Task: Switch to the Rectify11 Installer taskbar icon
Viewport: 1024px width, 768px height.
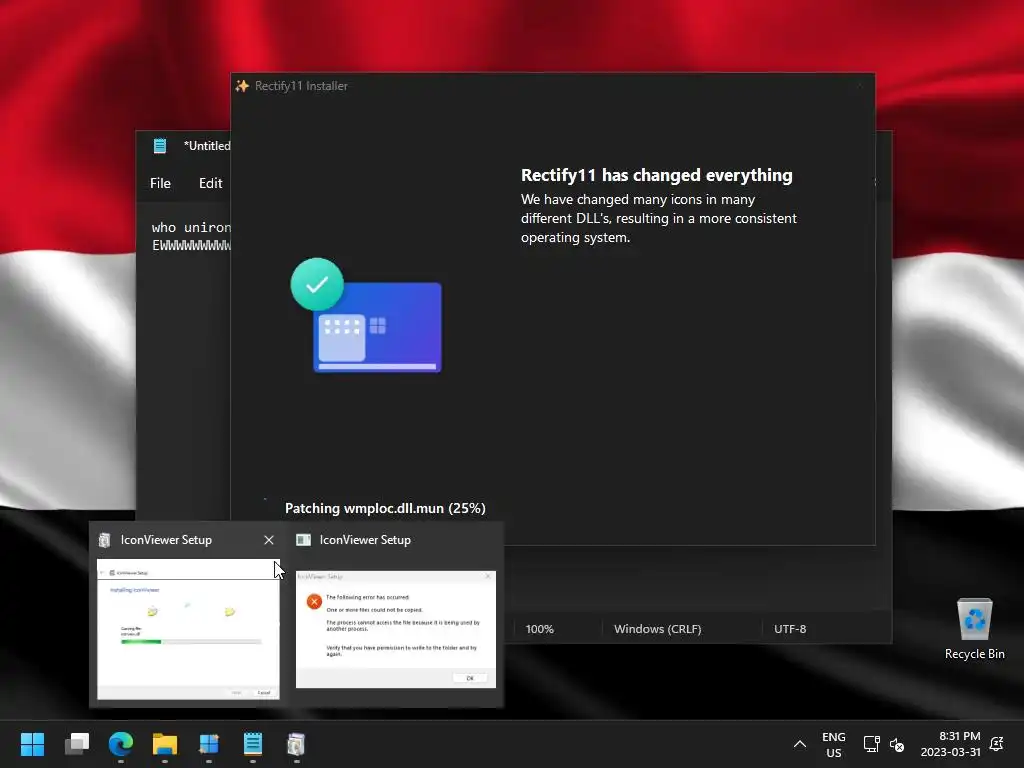Action: [x=209, y=744]
